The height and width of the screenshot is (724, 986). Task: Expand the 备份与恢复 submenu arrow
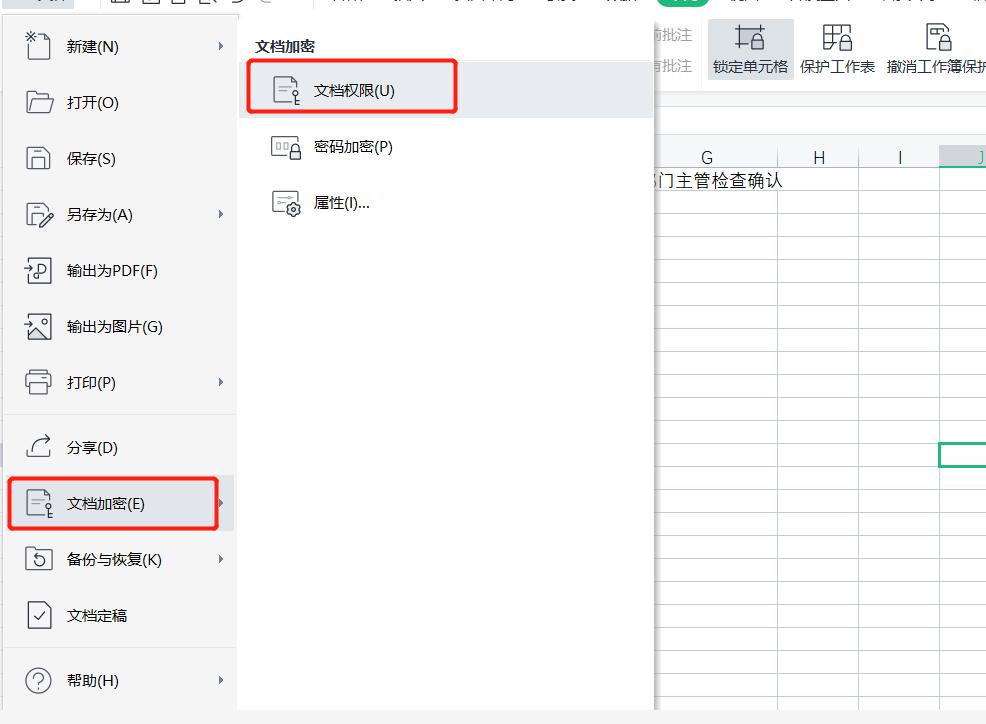(221, 560)
